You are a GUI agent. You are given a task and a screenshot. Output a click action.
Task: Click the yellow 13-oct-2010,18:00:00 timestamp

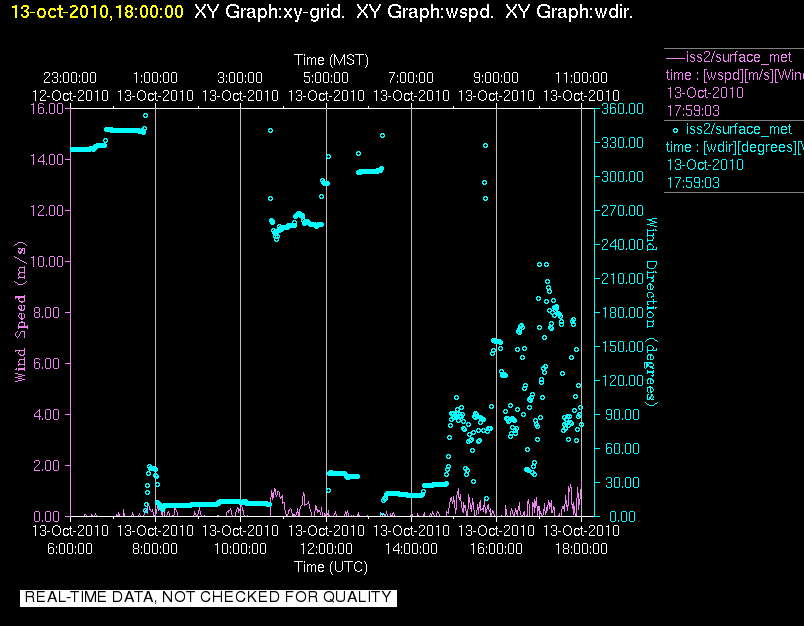[97, 12]
